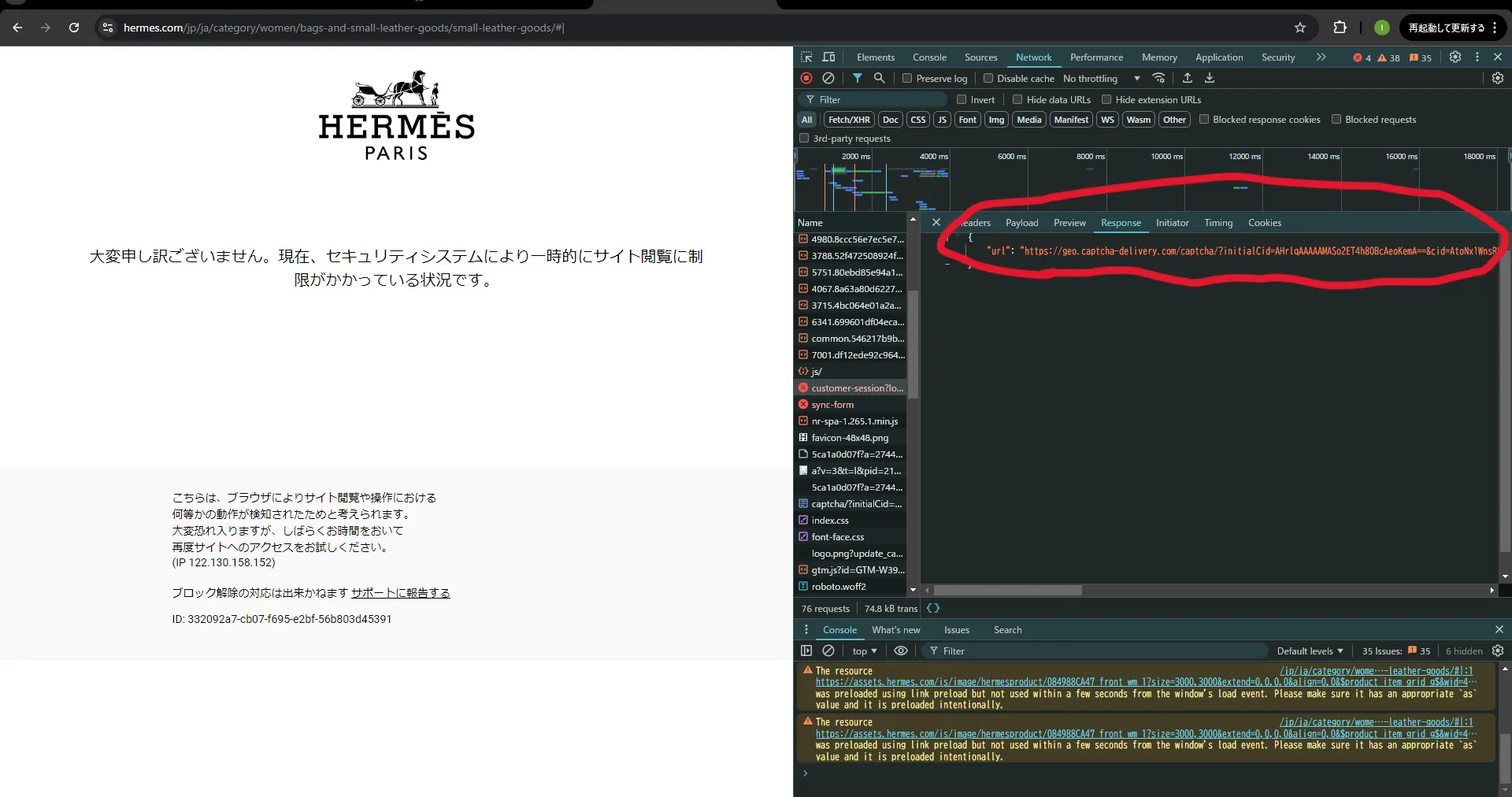Enable the Preserve log checkbox

907,78
